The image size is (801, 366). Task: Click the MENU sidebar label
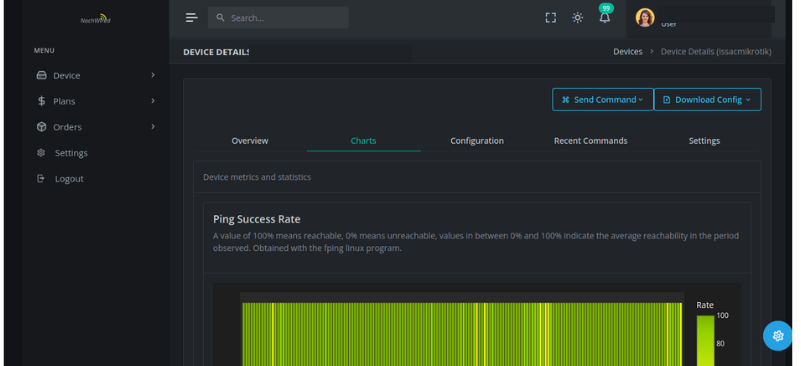point(44,51)
